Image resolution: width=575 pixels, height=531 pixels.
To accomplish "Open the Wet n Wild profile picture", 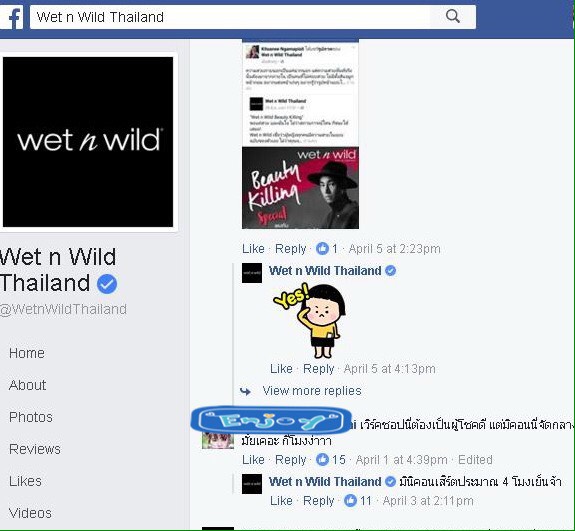I will (88, 142).
